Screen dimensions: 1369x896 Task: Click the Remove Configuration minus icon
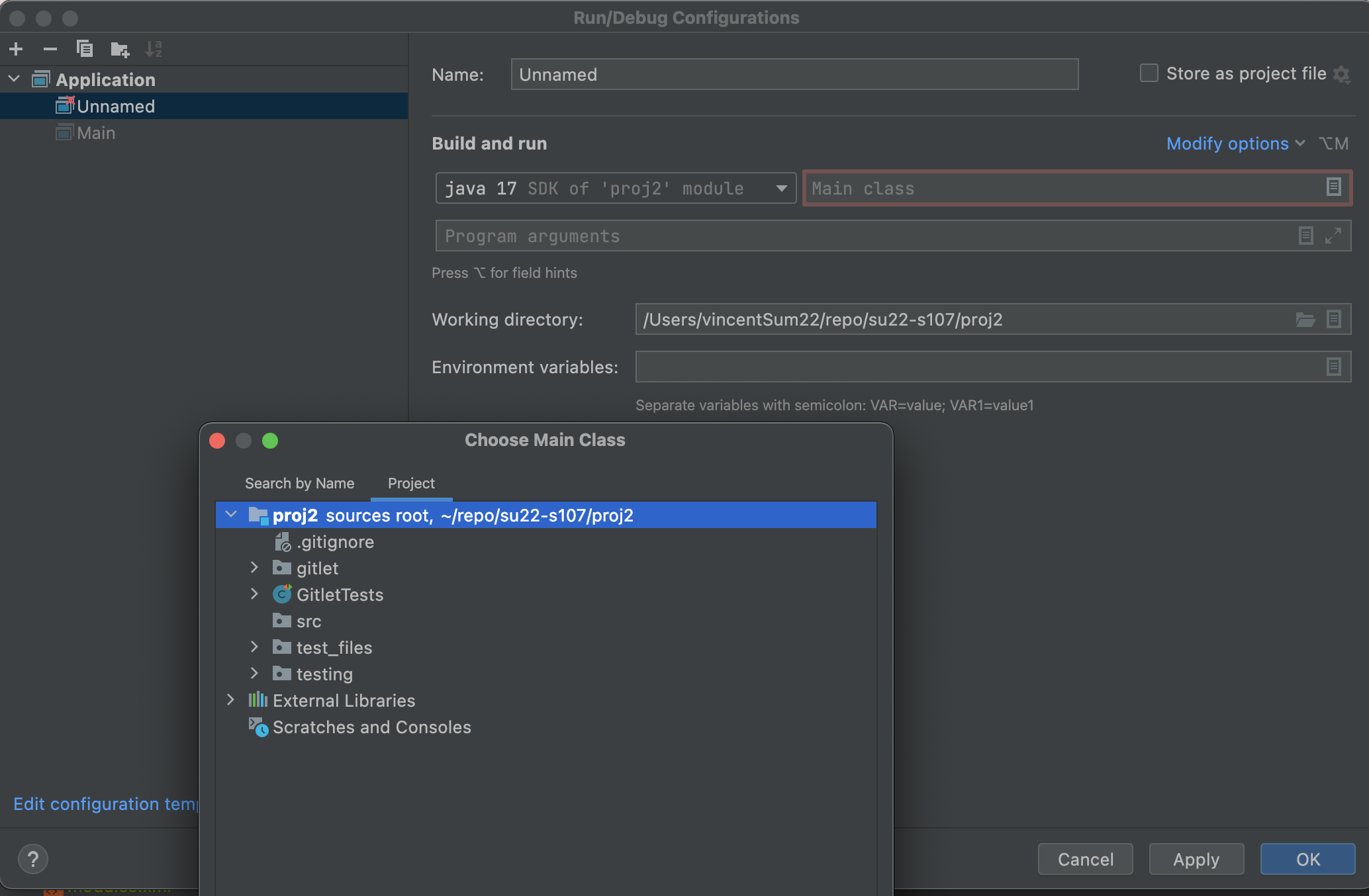50,49
